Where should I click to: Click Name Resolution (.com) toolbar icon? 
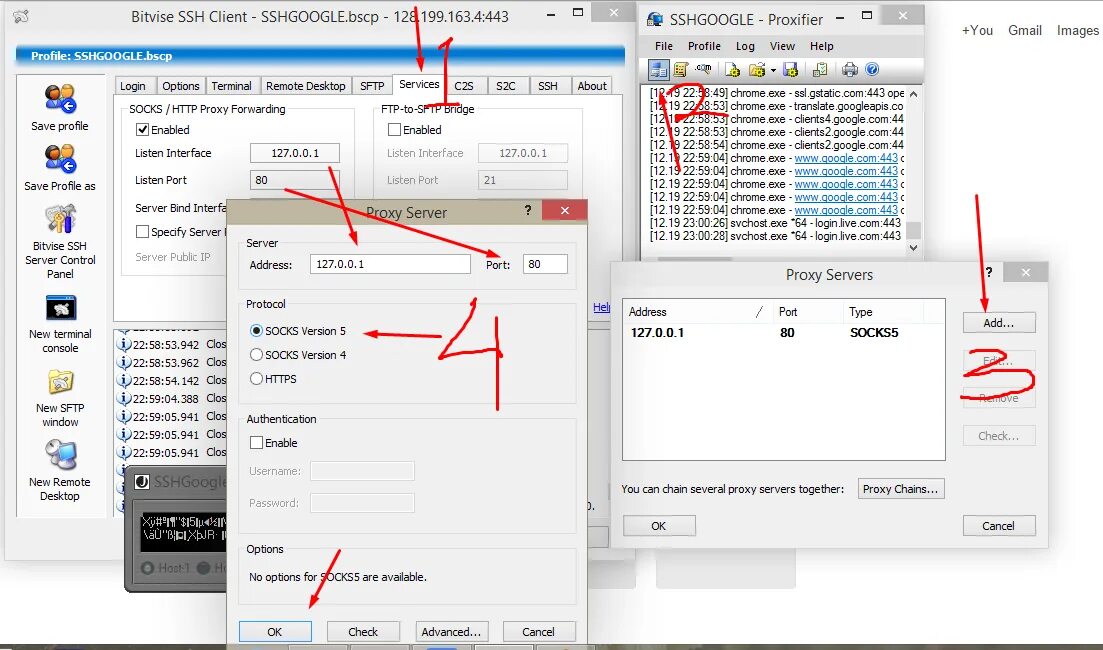703,69
